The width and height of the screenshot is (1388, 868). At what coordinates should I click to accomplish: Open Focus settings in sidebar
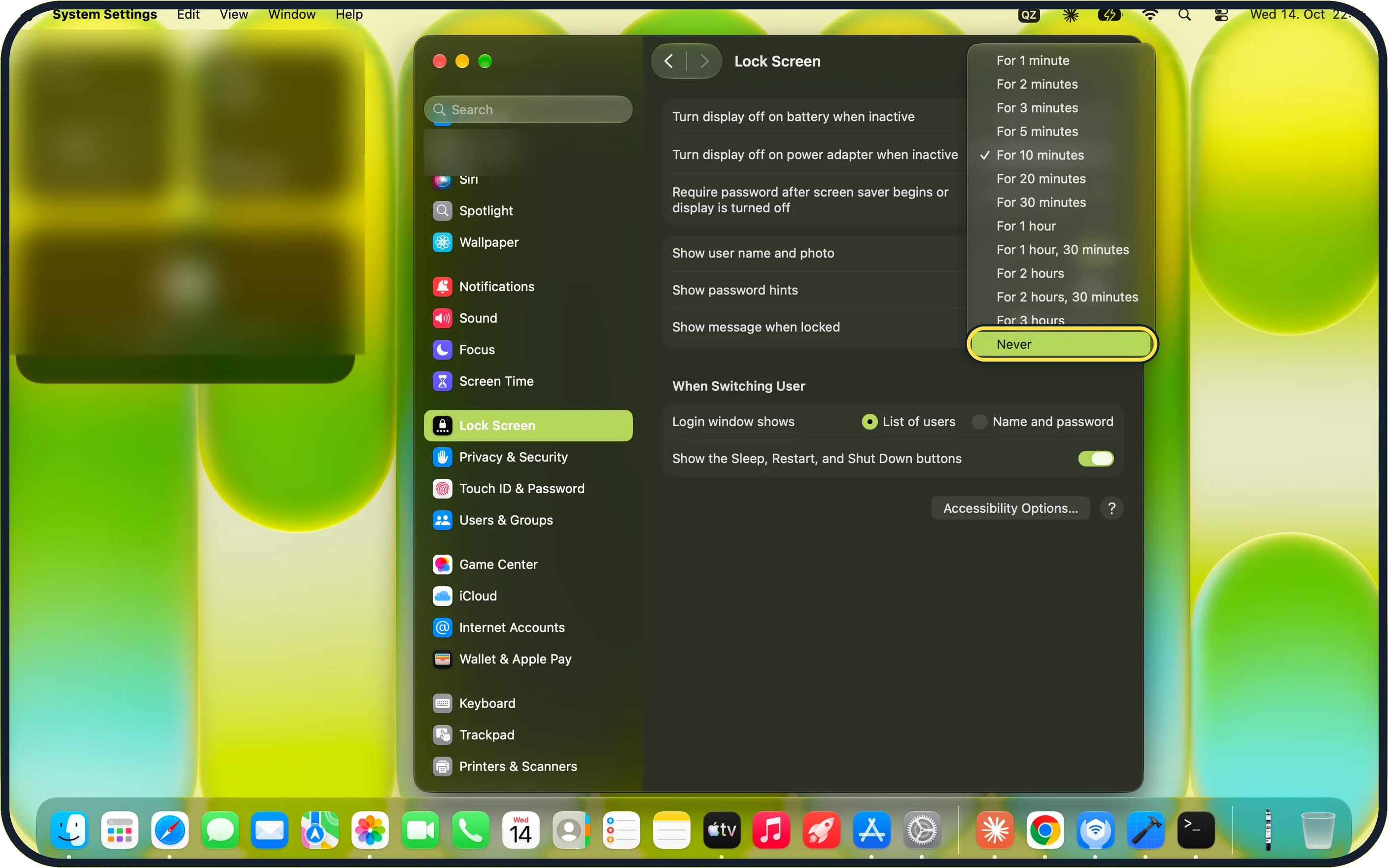(x=528, y=350)
